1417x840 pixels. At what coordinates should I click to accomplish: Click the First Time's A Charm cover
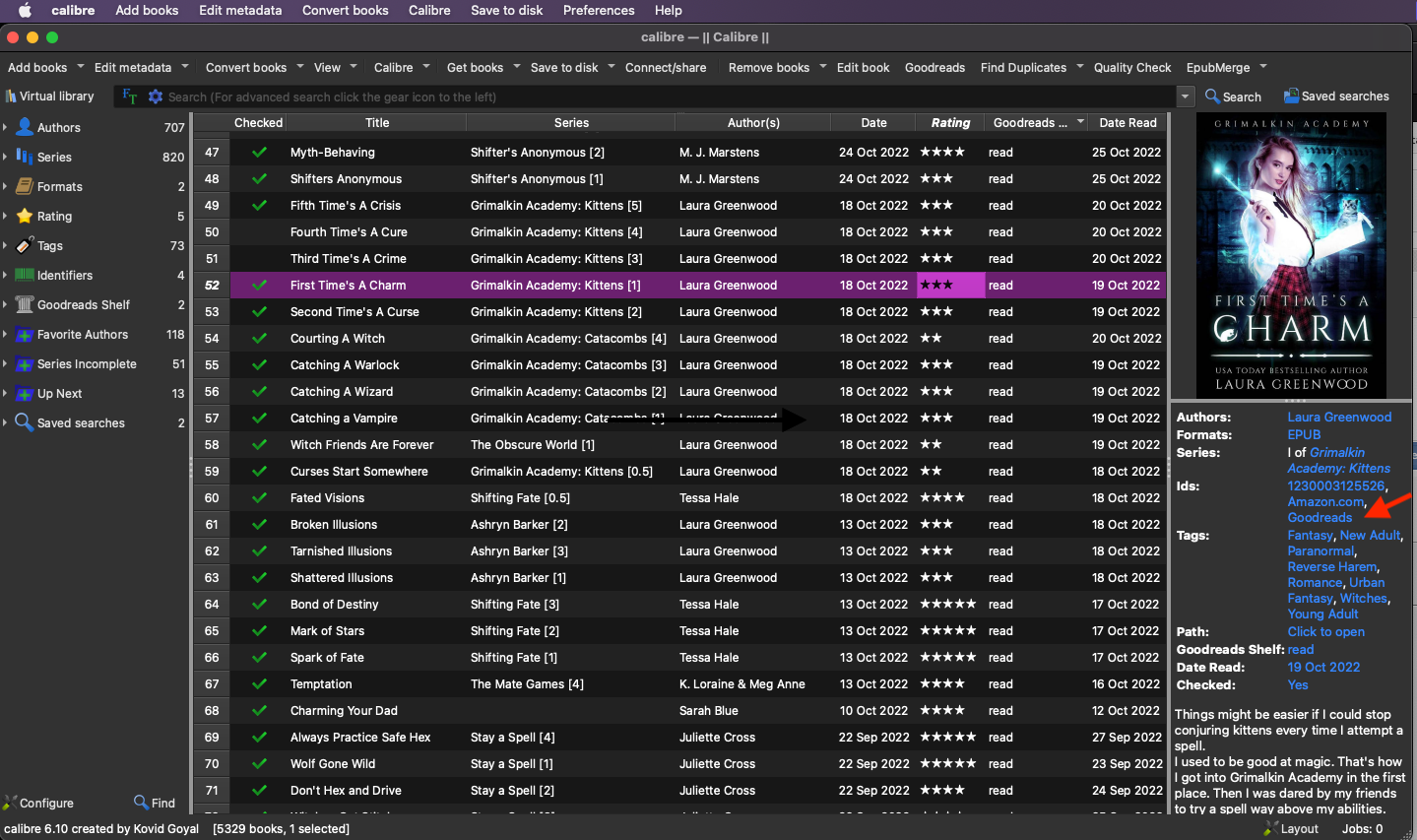tap(1290, 254)
